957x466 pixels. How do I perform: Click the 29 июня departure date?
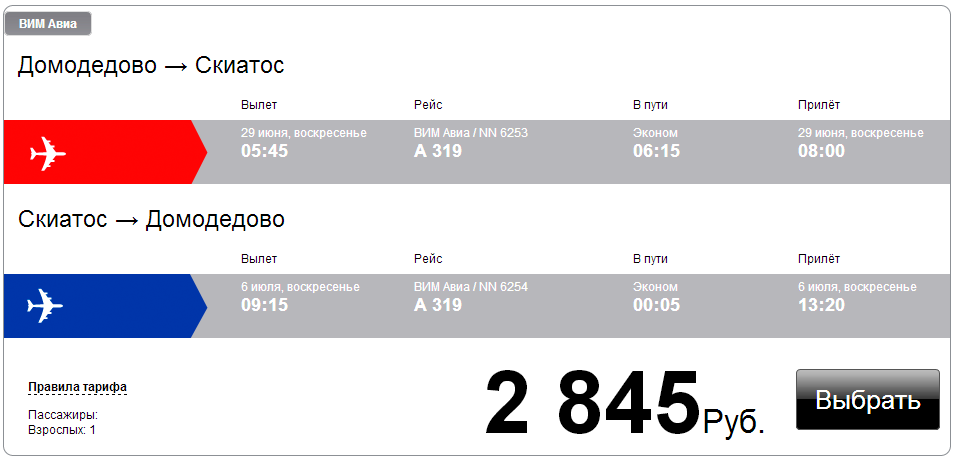pos(303,133)
